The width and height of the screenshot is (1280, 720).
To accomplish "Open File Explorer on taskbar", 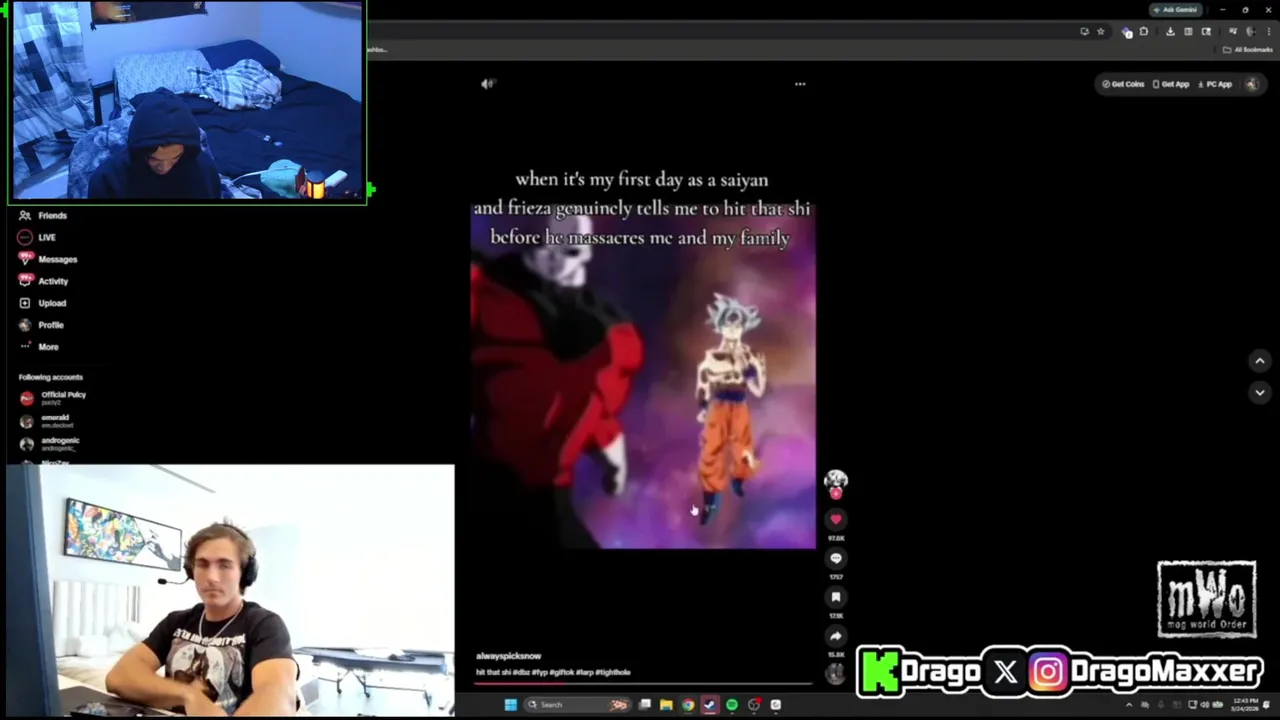I will coord(666,705).
